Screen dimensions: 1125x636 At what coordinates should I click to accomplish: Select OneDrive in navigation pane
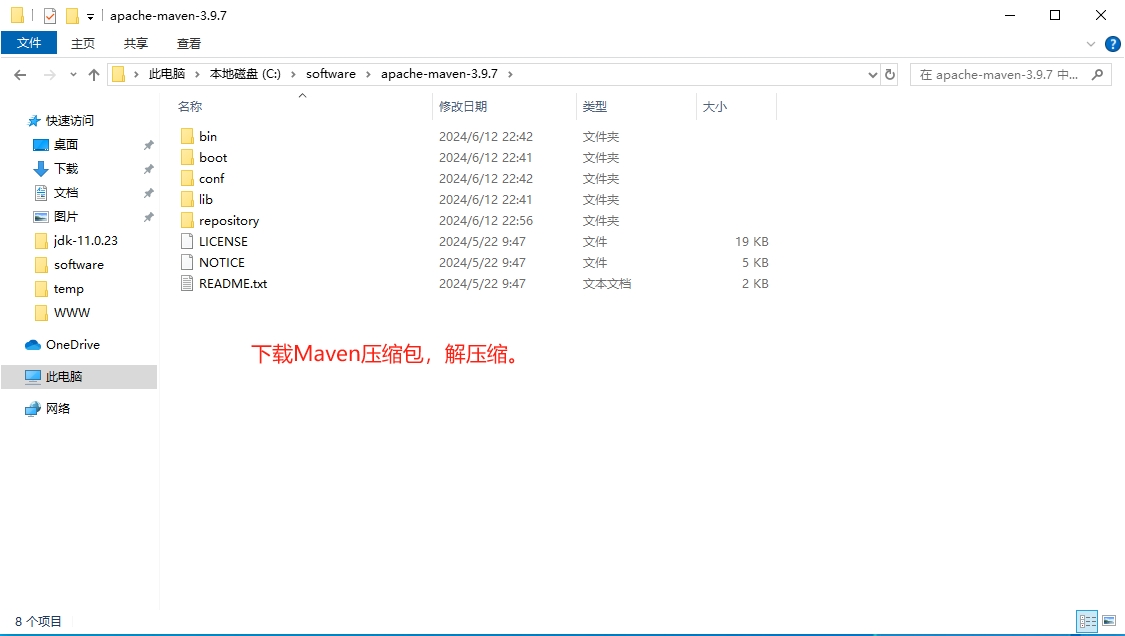pos(72,345)
